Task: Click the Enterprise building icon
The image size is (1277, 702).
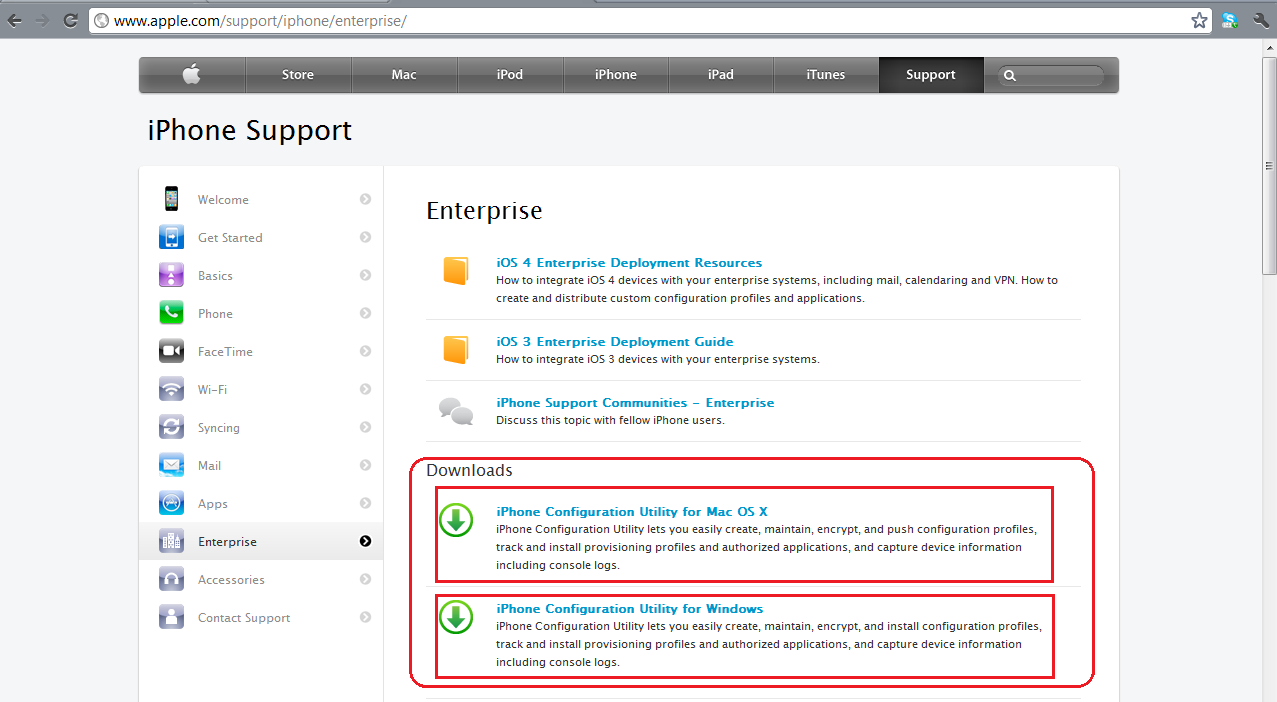Action: click(172, 541)
